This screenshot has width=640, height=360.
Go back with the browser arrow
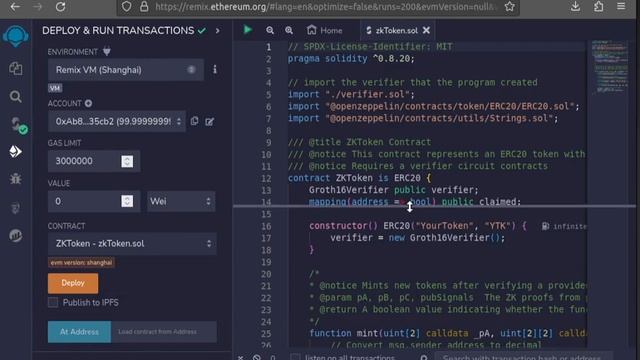point(15,7)
